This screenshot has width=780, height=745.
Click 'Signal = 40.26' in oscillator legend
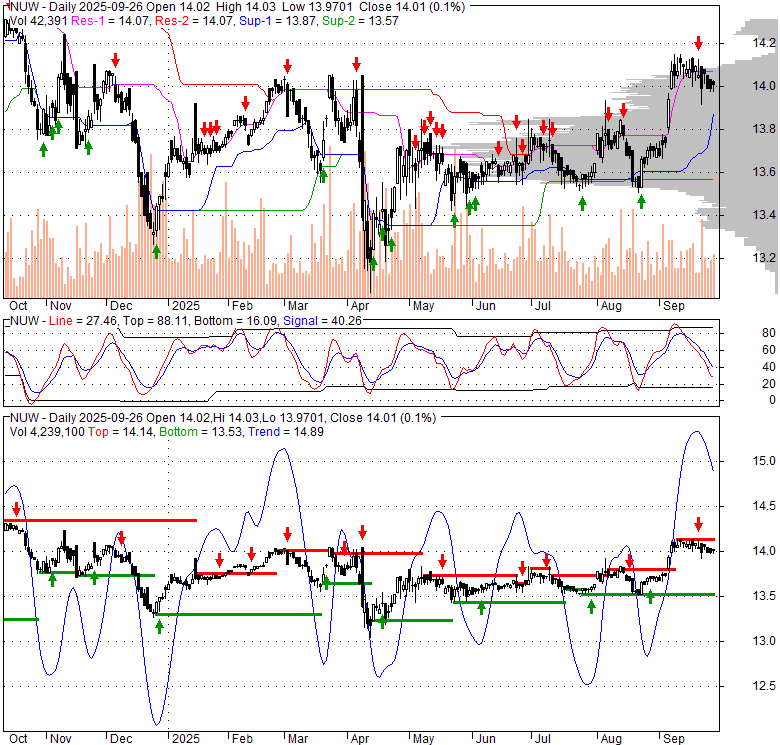322,321
